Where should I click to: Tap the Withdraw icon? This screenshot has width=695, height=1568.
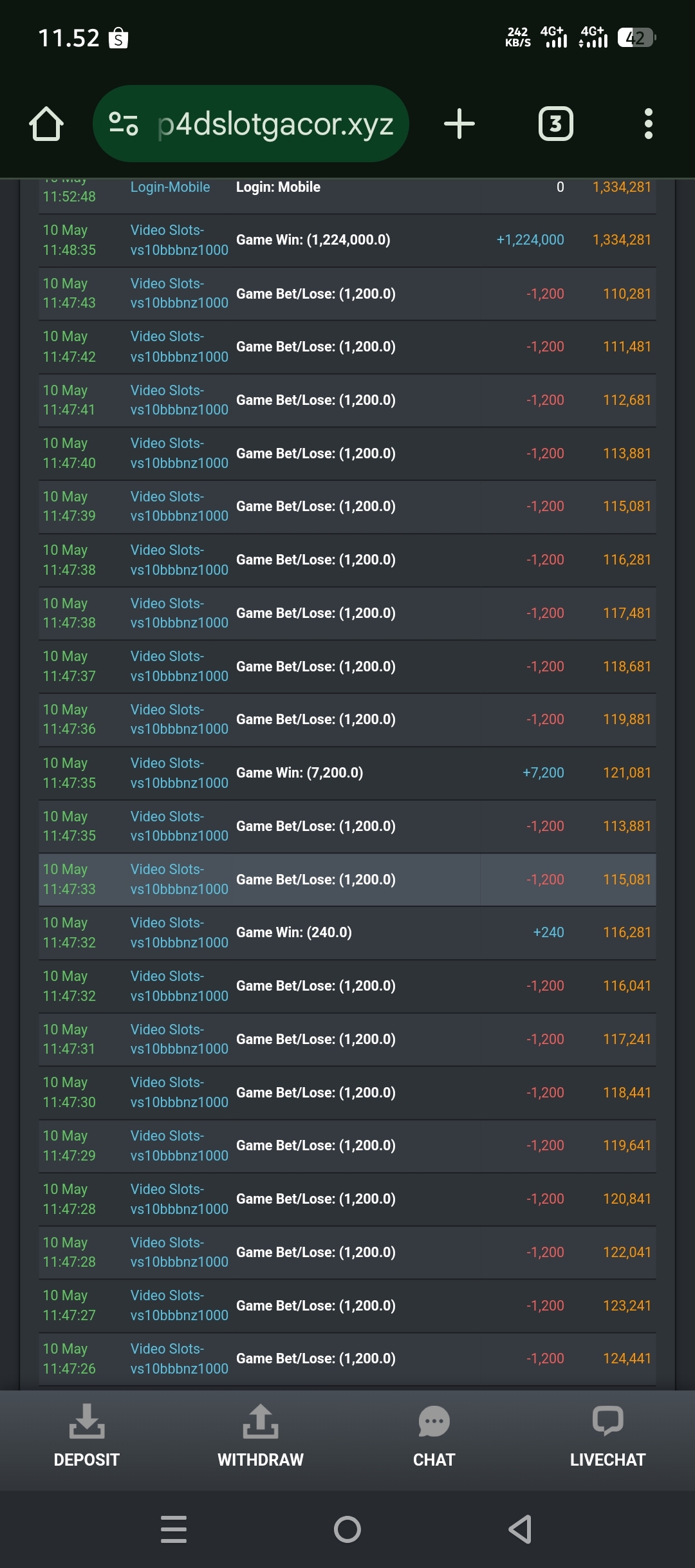click(261, 1421)
